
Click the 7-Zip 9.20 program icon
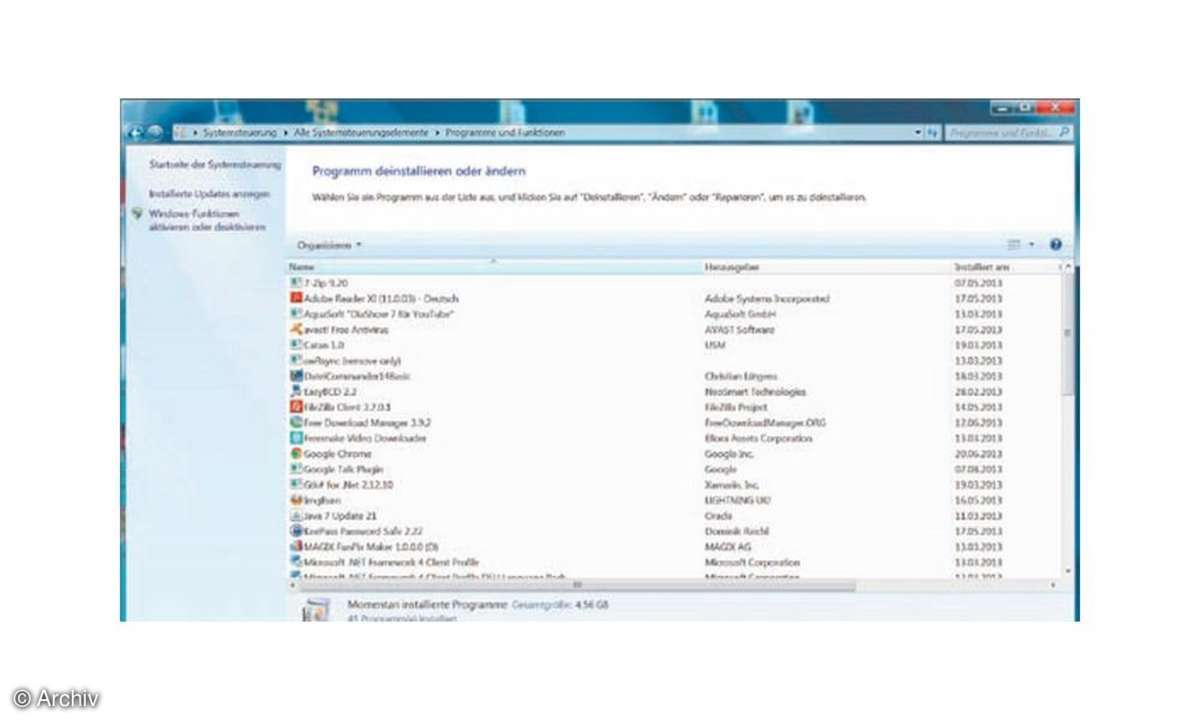tap(295, 283)
